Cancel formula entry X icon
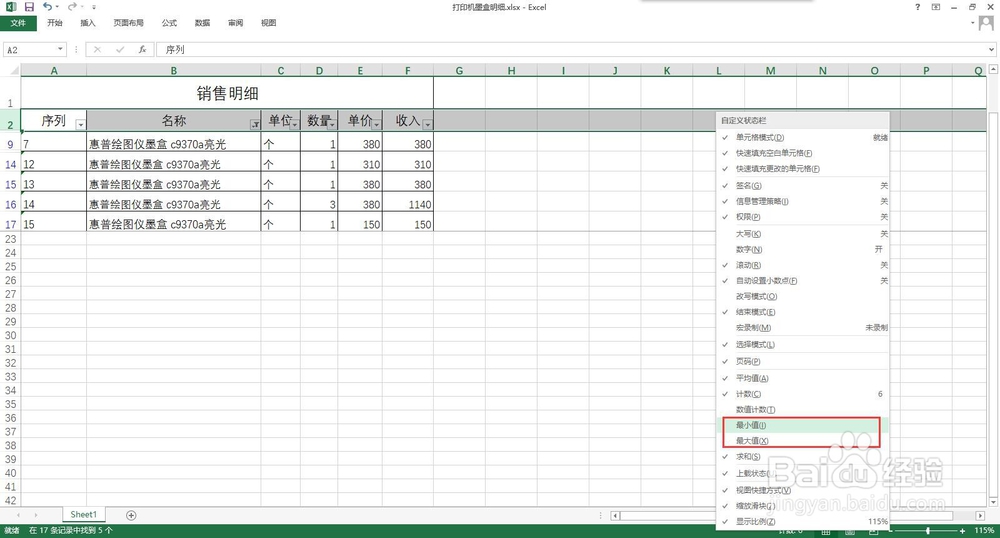The width and height of the screenshot is (1000, 538). [97, 49]
